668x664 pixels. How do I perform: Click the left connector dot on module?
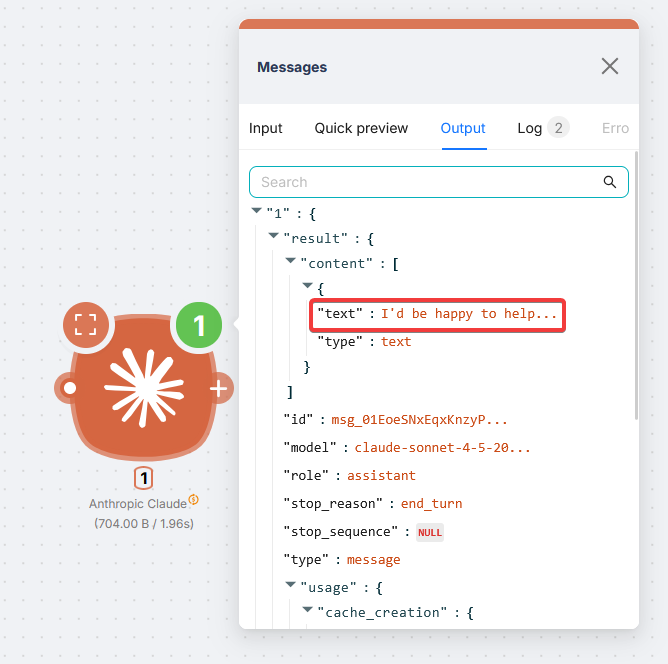pos(69,388)
